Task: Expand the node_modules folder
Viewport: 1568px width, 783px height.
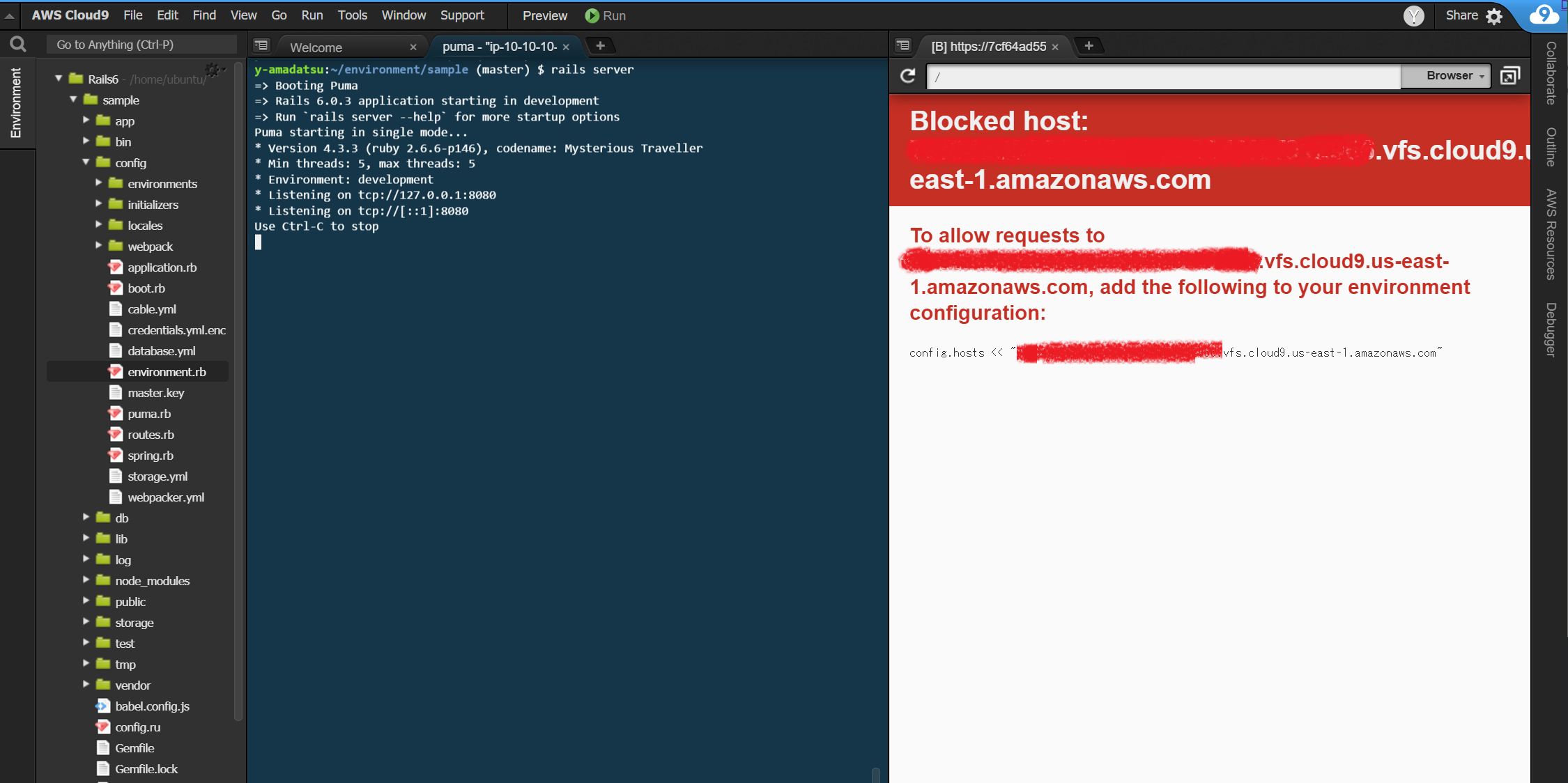Action: tap(86, 580)
